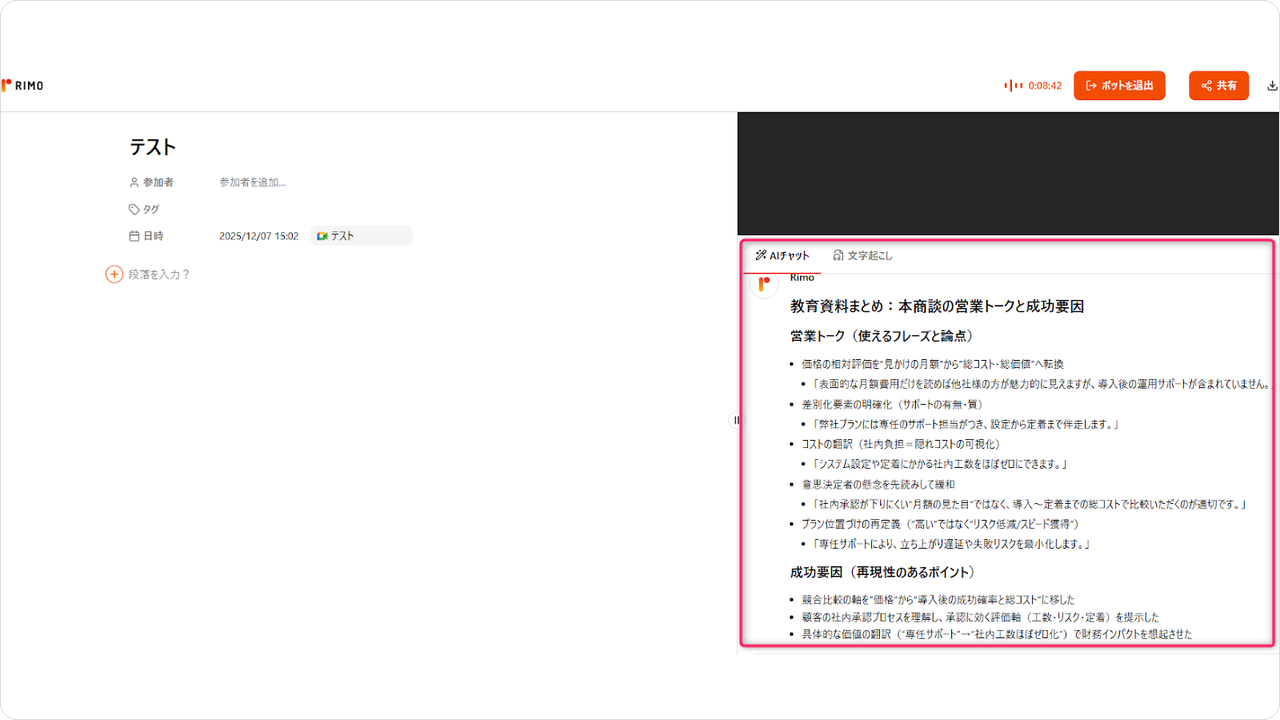Add a paragraph with the plus icon
The image size is (1280, 720).
coord(114,274)
